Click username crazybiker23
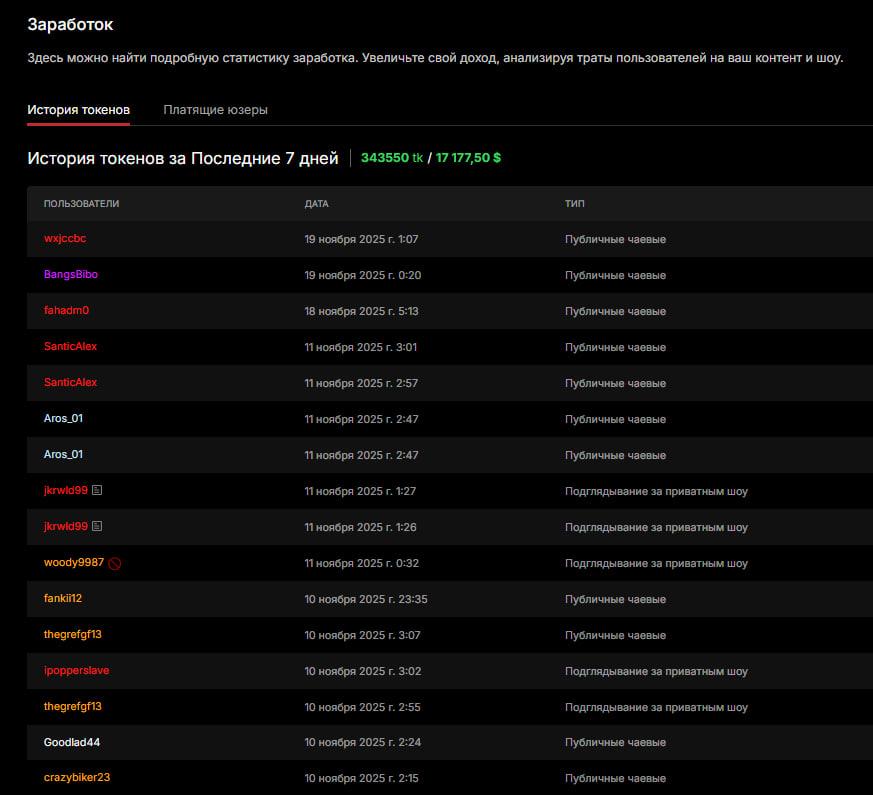This screenshot has height=795, width=873. [x=77, y=778]
